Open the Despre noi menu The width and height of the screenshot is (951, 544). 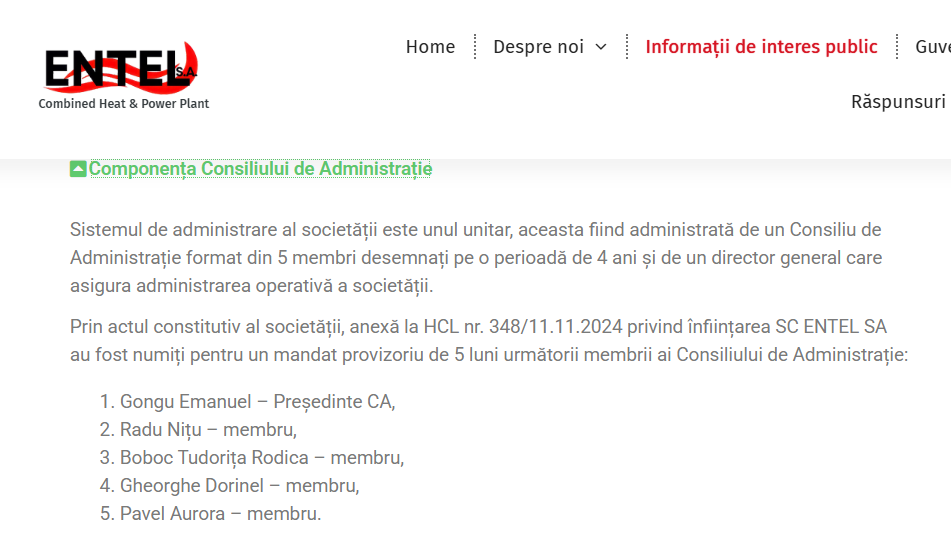539,47
